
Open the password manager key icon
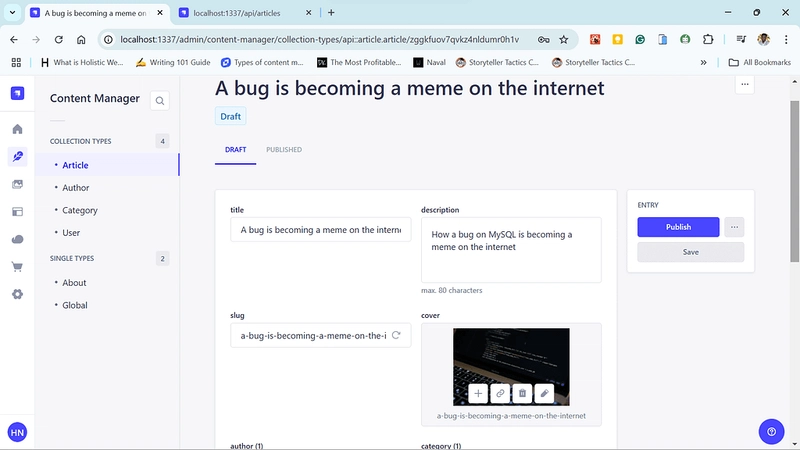click(543, 39)
